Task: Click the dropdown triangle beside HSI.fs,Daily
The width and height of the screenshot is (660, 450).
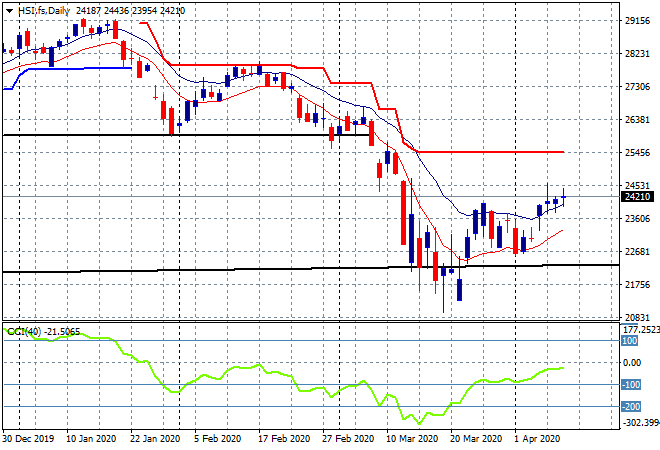Action: 9,11
